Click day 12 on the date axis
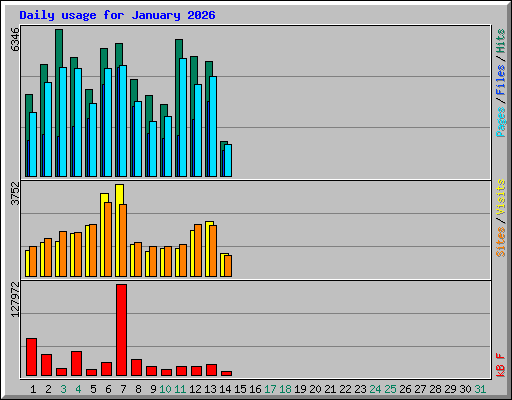Screen dimensions: 512x400 tap(195, 389)
